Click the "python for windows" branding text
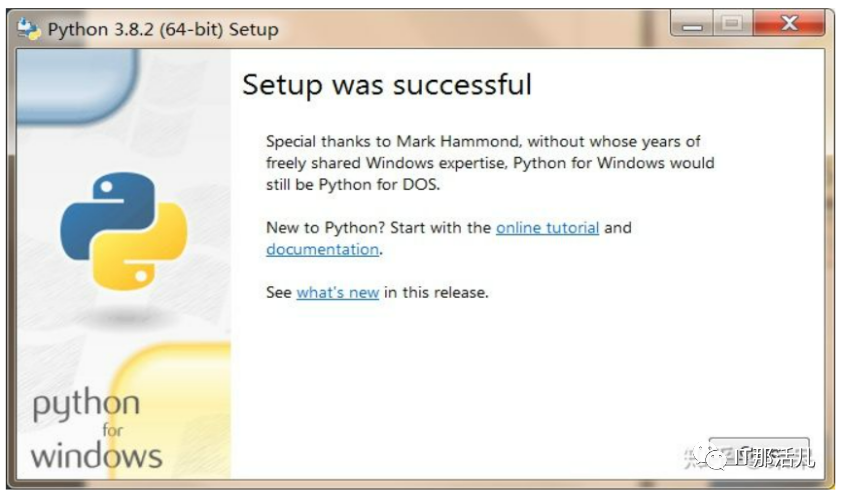The height and width of the screenshot is (495, 843). pos(95,430)
